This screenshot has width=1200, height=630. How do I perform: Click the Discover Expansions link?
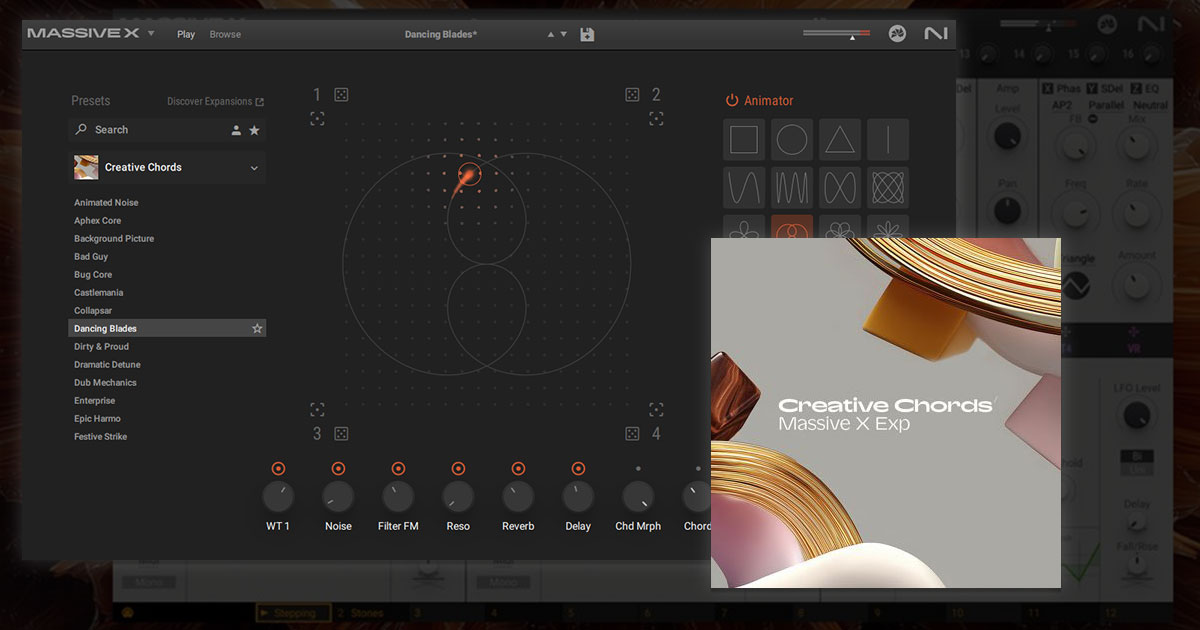coord(210,101)
